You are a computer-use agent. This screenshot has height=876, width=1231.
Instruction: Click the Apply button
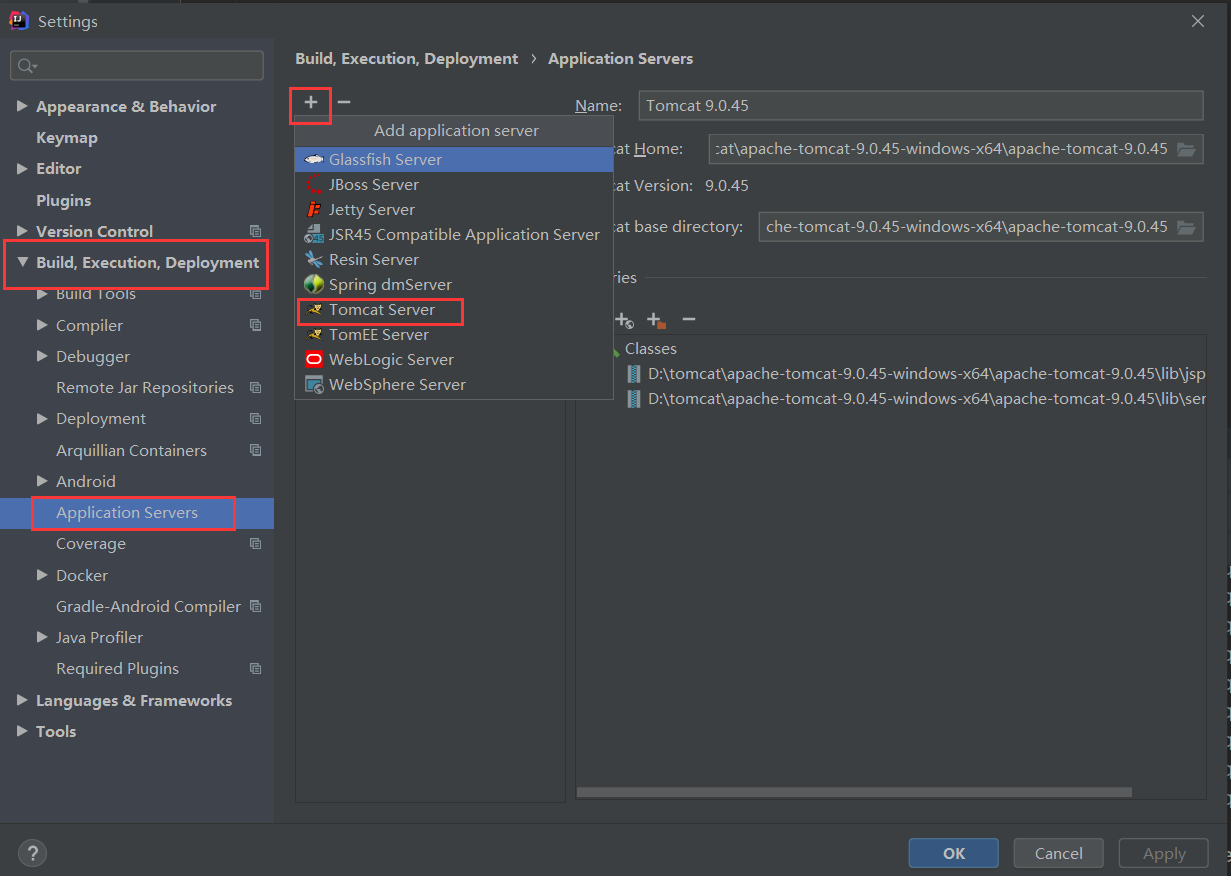coord(1164,853)
